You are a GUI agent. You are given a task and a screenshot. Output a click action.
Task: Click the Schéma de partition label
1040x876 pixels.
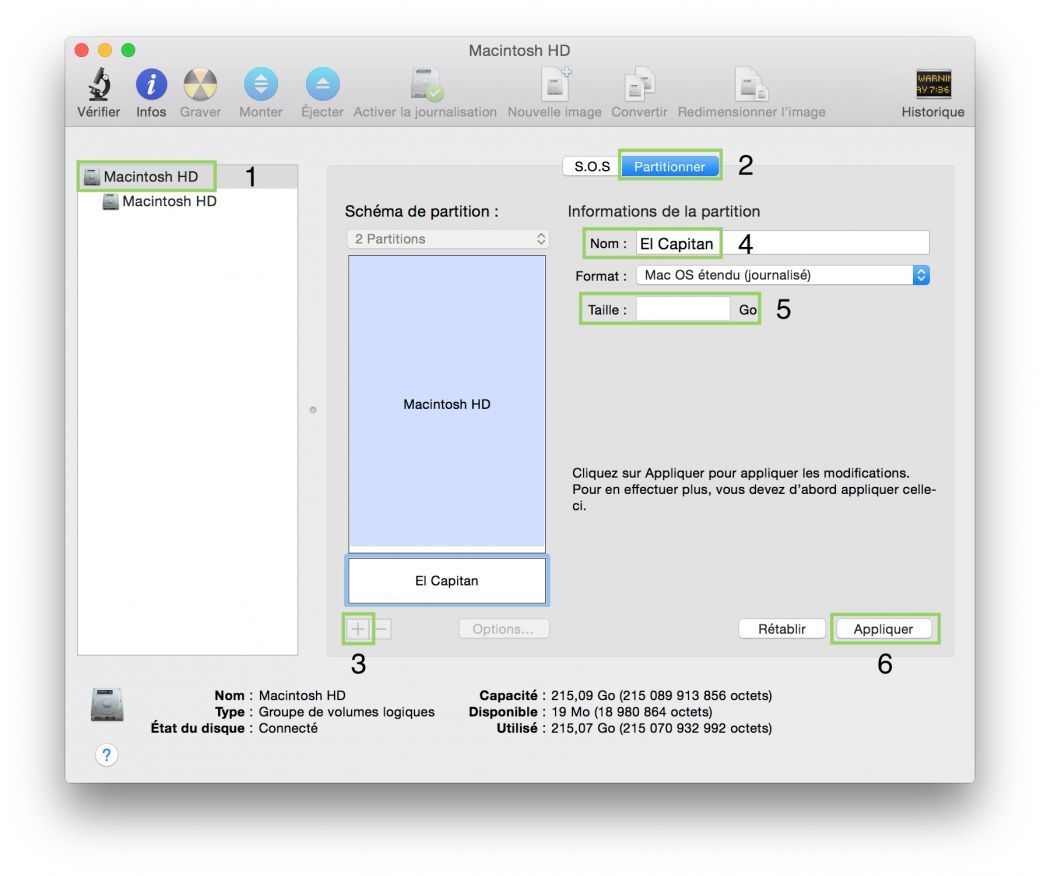pos(421,212)
